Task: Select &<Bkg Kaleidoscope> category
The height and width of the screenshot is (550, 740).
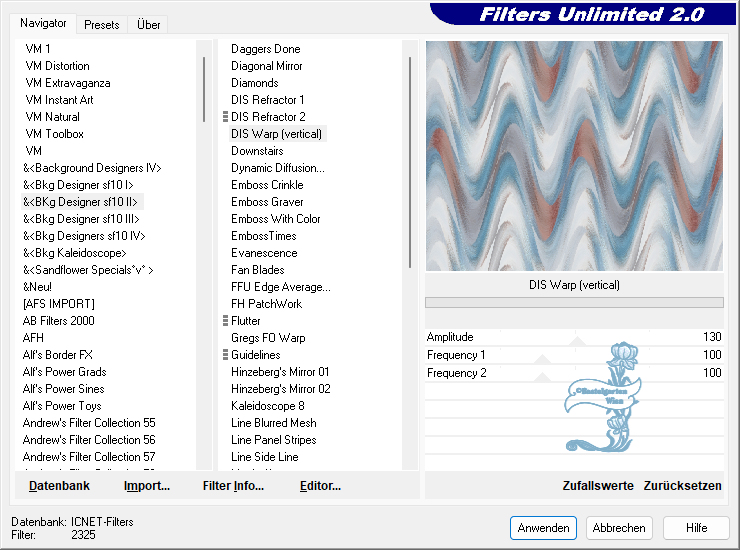Action: 75,253
